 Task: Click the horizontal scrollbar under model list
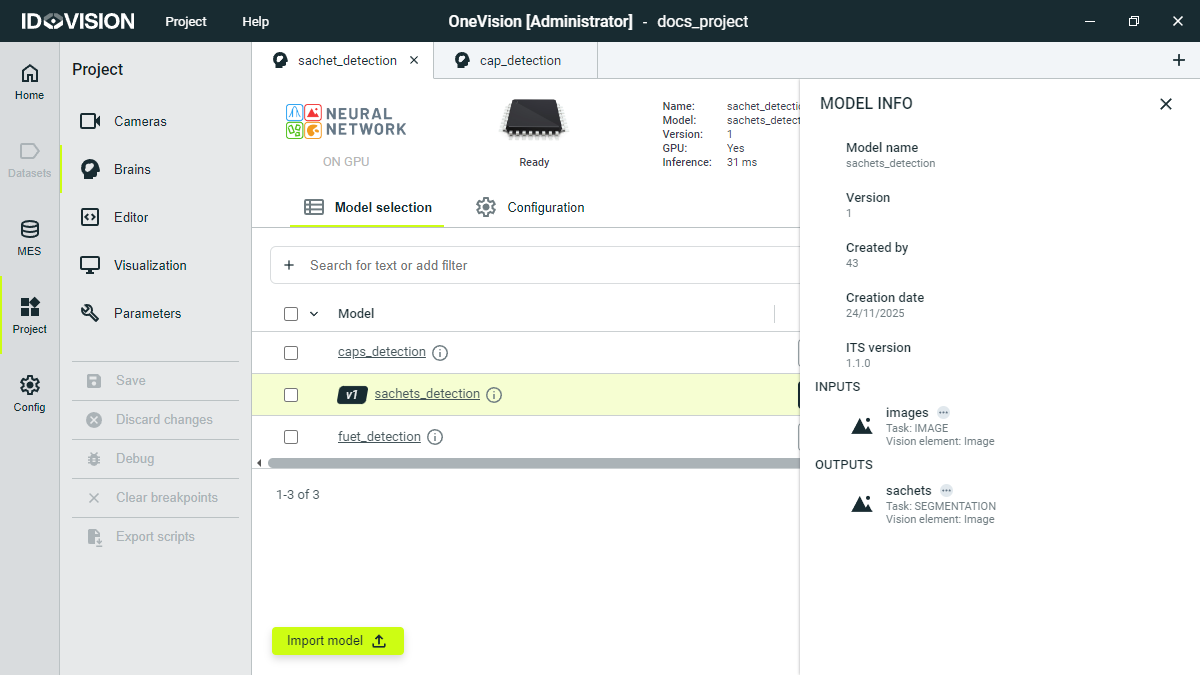(530, 463)
